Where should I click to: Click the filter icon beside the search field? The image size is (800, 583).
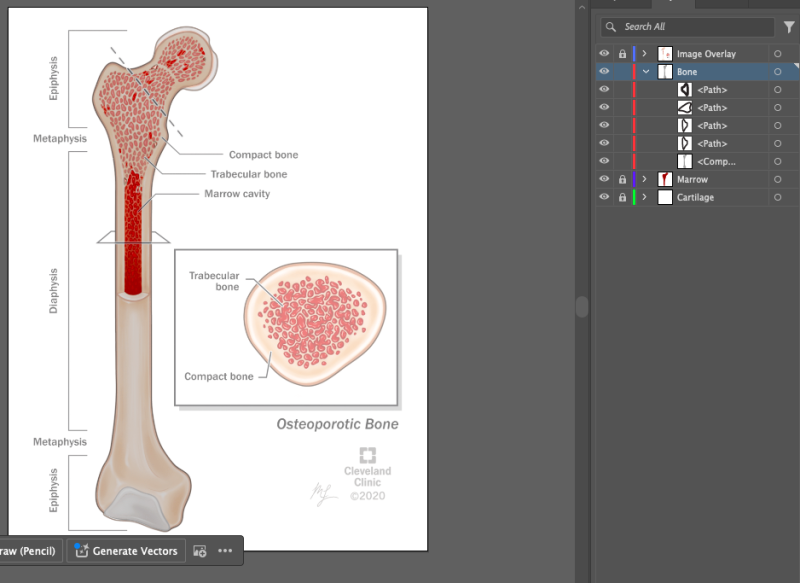789,27
